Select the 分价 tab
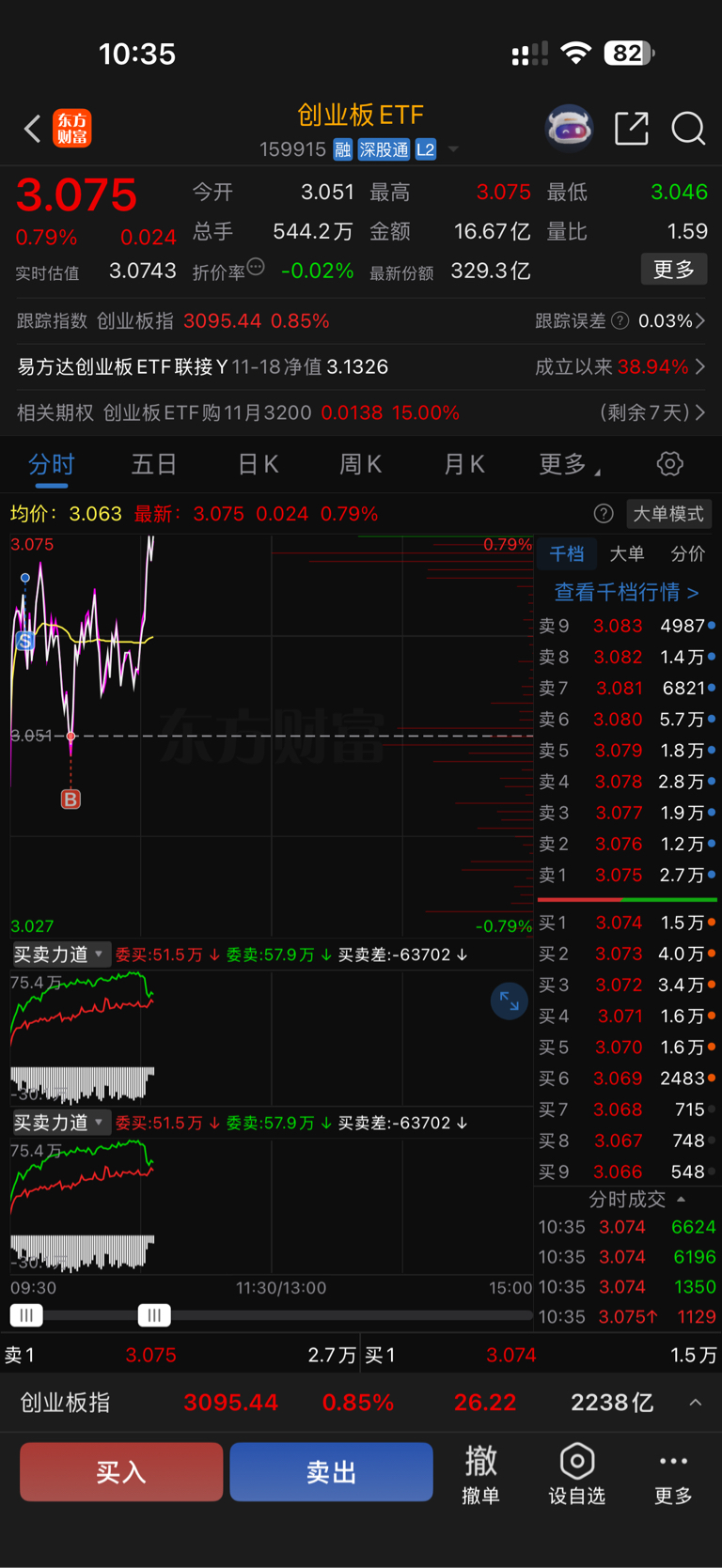The image size is (722, 1568). (687, 554)
